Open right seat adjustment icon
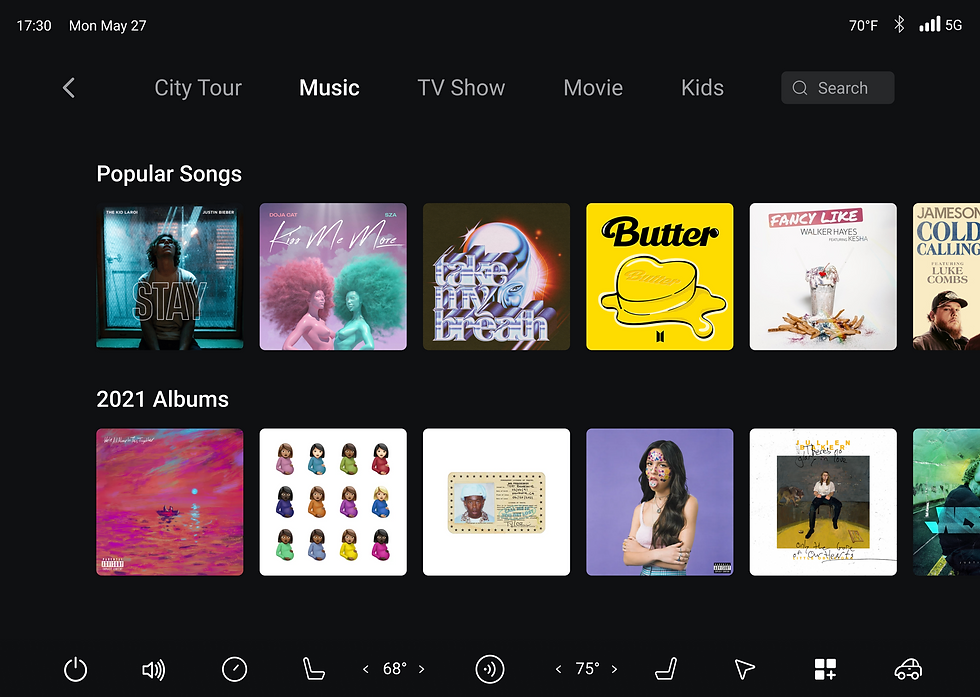Viewport: 980px width, 697px height. coord(666,669)
